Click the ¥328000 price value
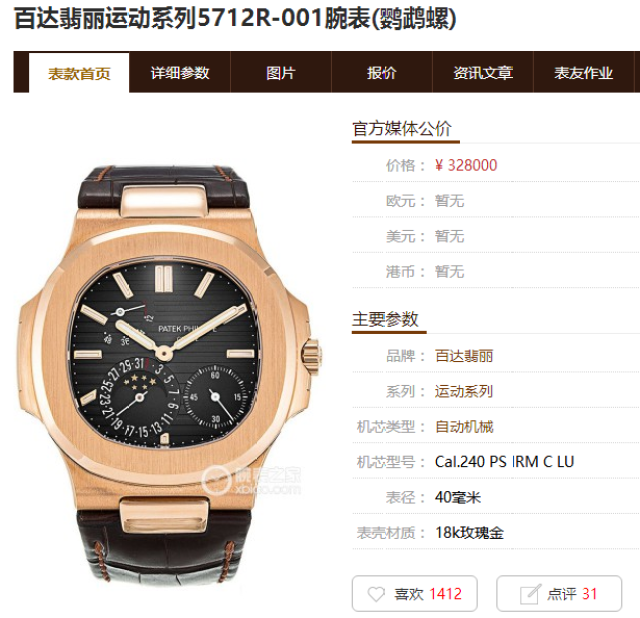 pos(466,165)
